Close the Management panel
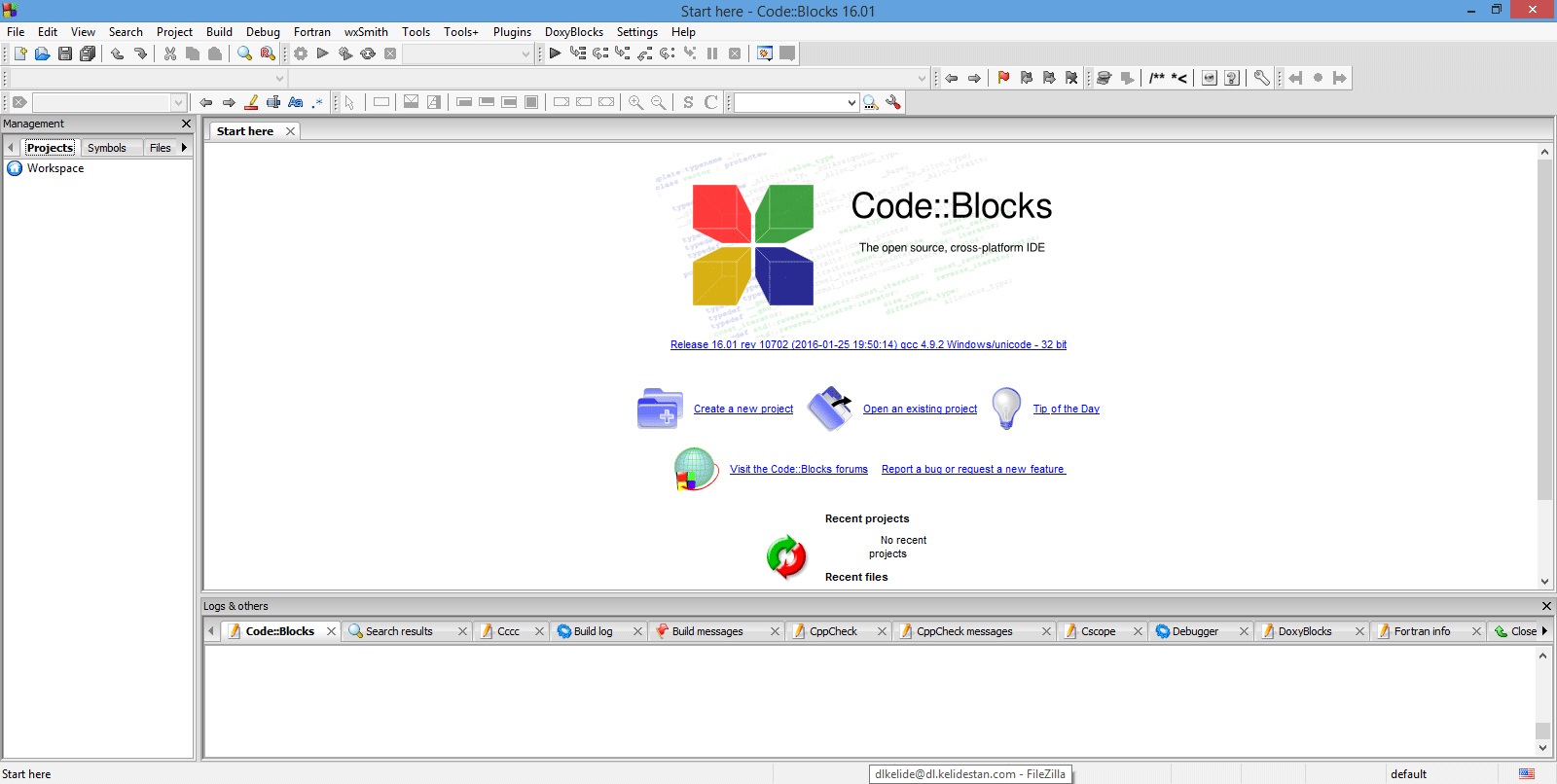1557x784 pixels. click(187, 124)
